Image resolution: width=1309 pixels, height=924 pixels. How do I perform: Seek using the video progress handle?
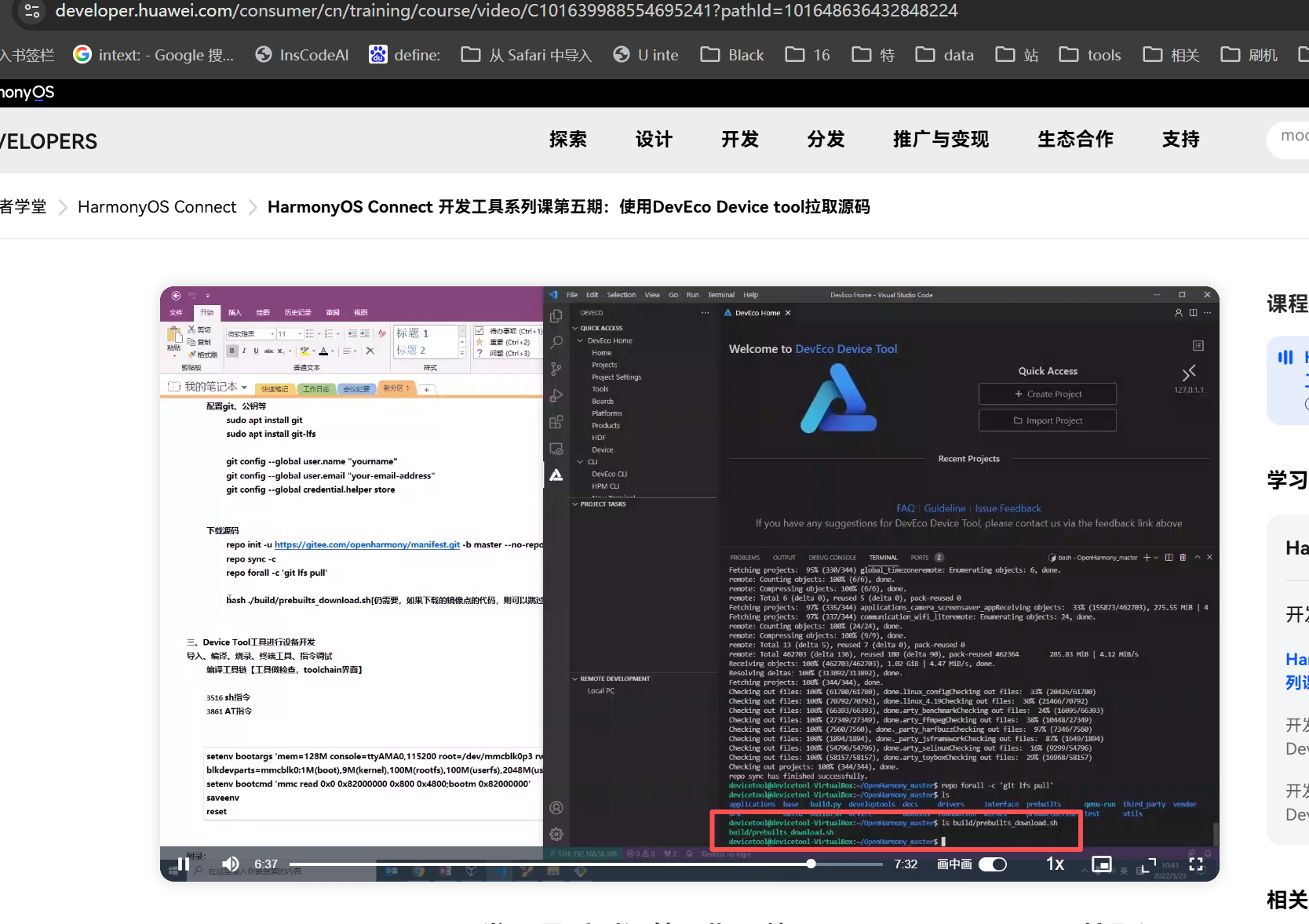pyautogui.click(x=811, y=864)
